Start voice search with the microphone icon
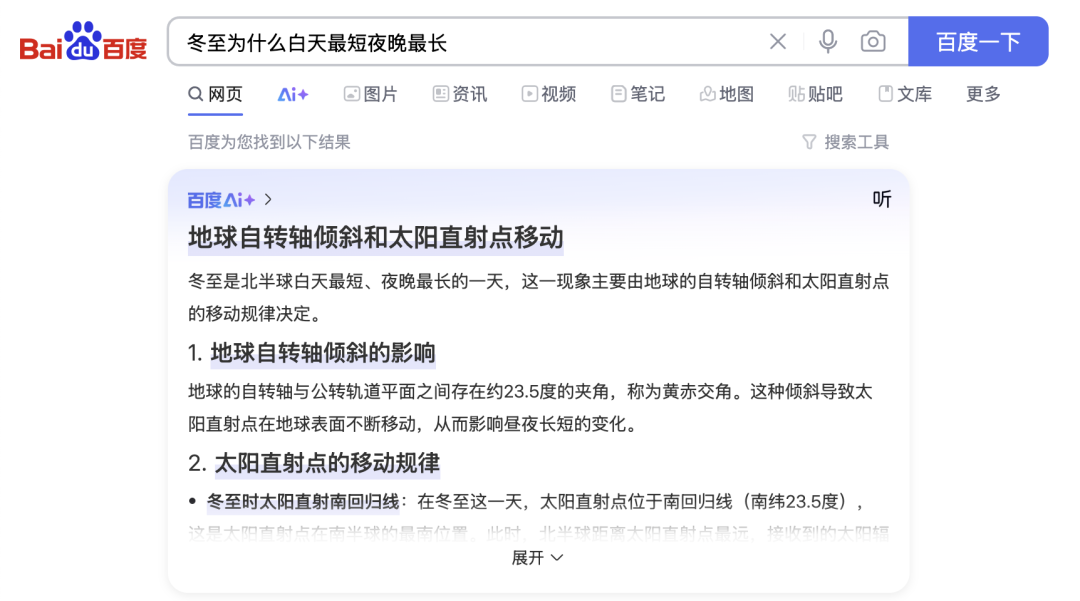This screenshot has height=601, width=1080. 828,42
